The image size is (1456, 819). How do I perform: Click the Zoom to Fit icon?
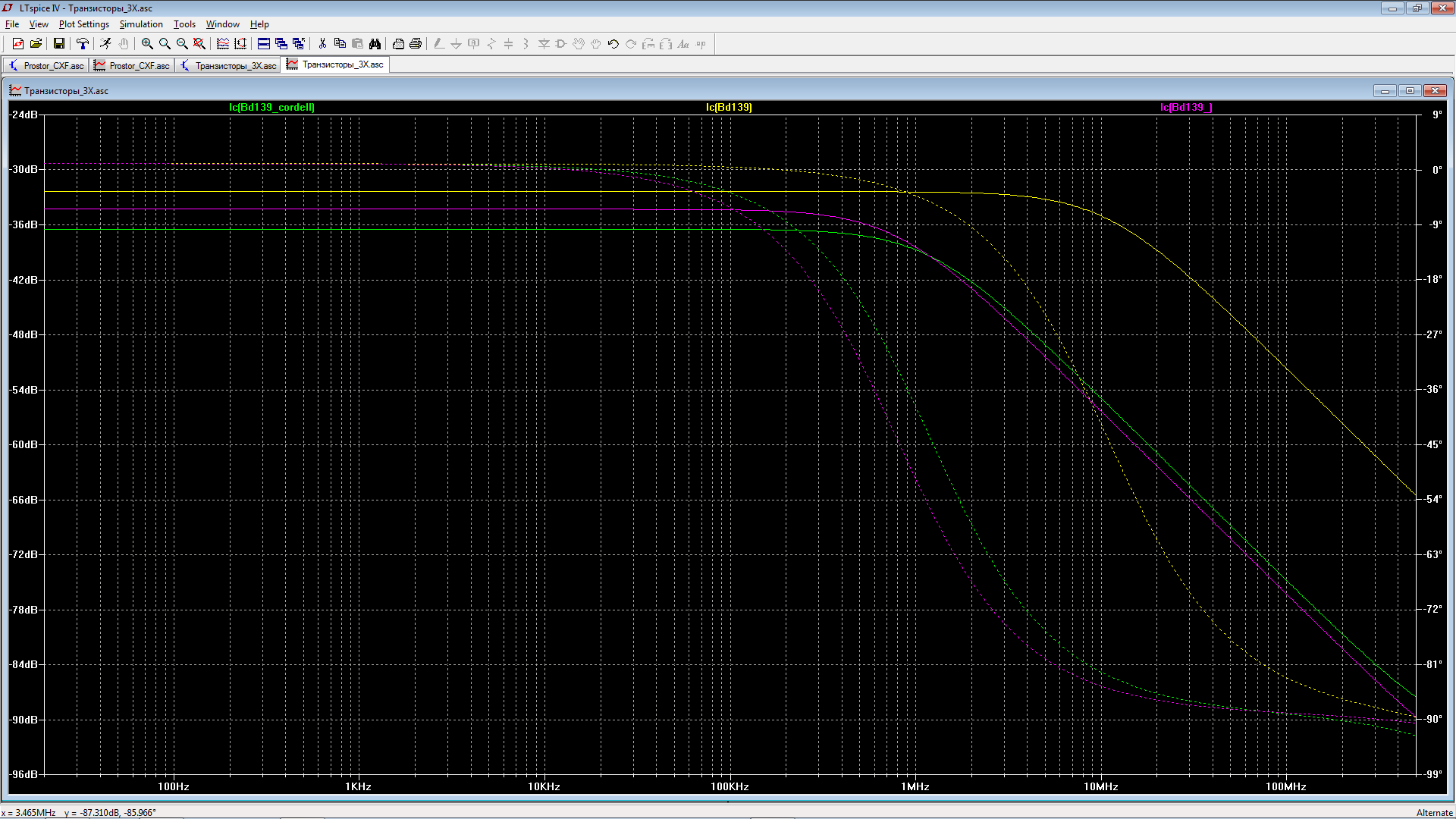(x=199, y=44)
